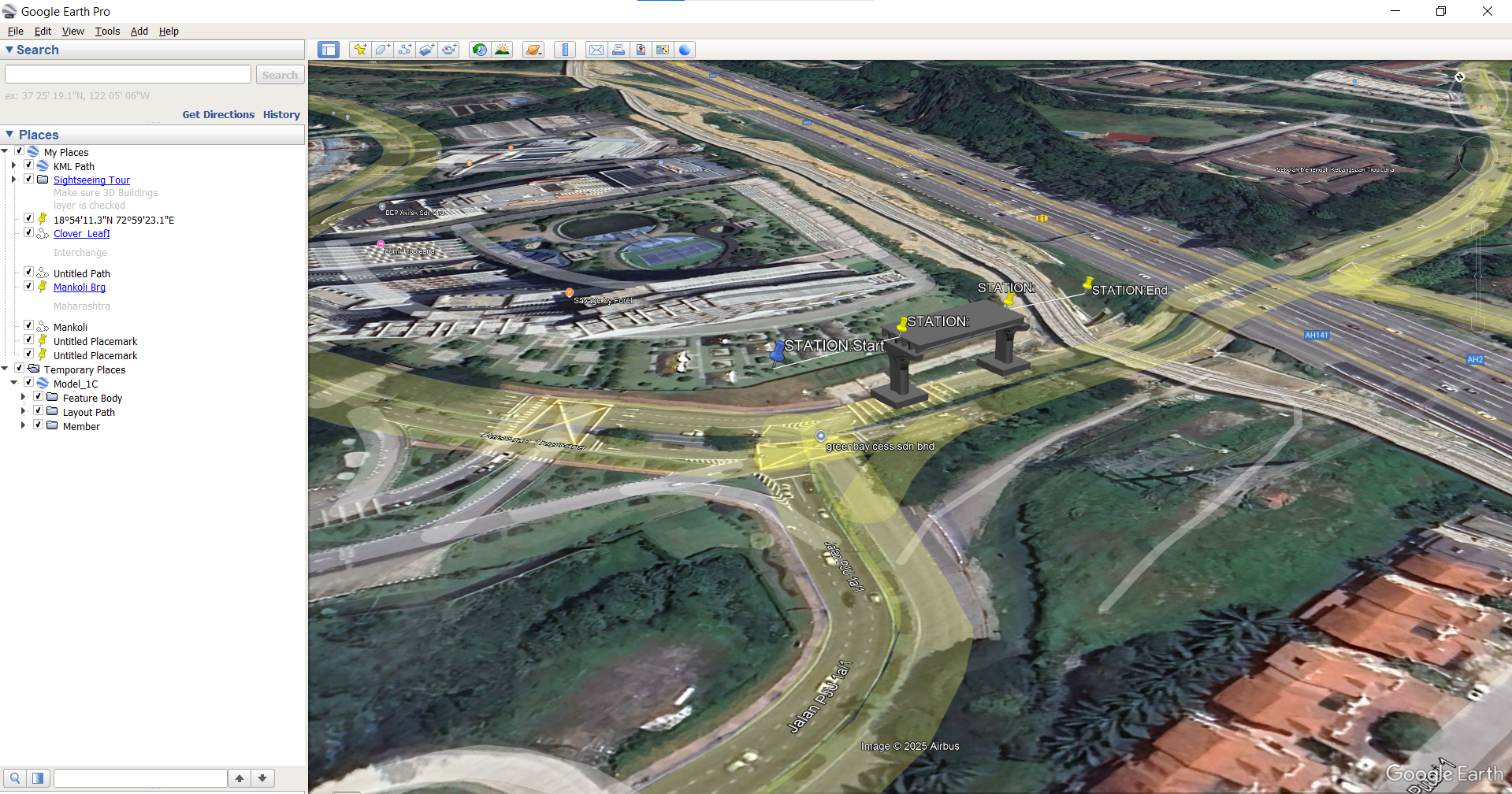Collapse the Search panel

9,50
